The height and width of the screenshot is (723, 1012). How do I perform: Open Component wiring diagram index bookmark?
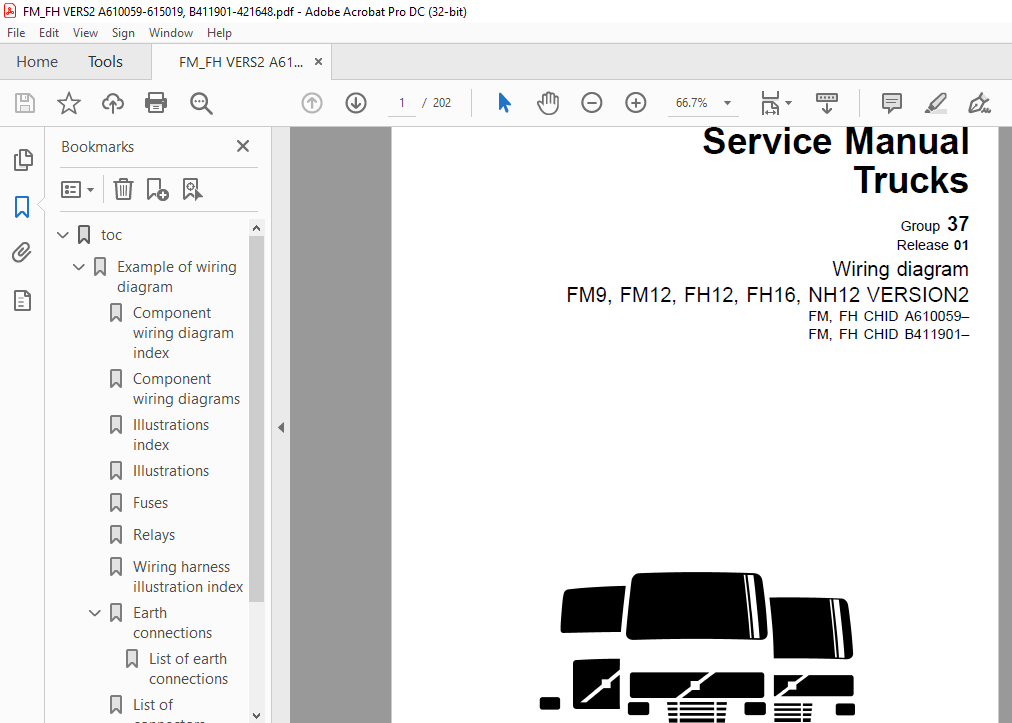tap(183, 333)
